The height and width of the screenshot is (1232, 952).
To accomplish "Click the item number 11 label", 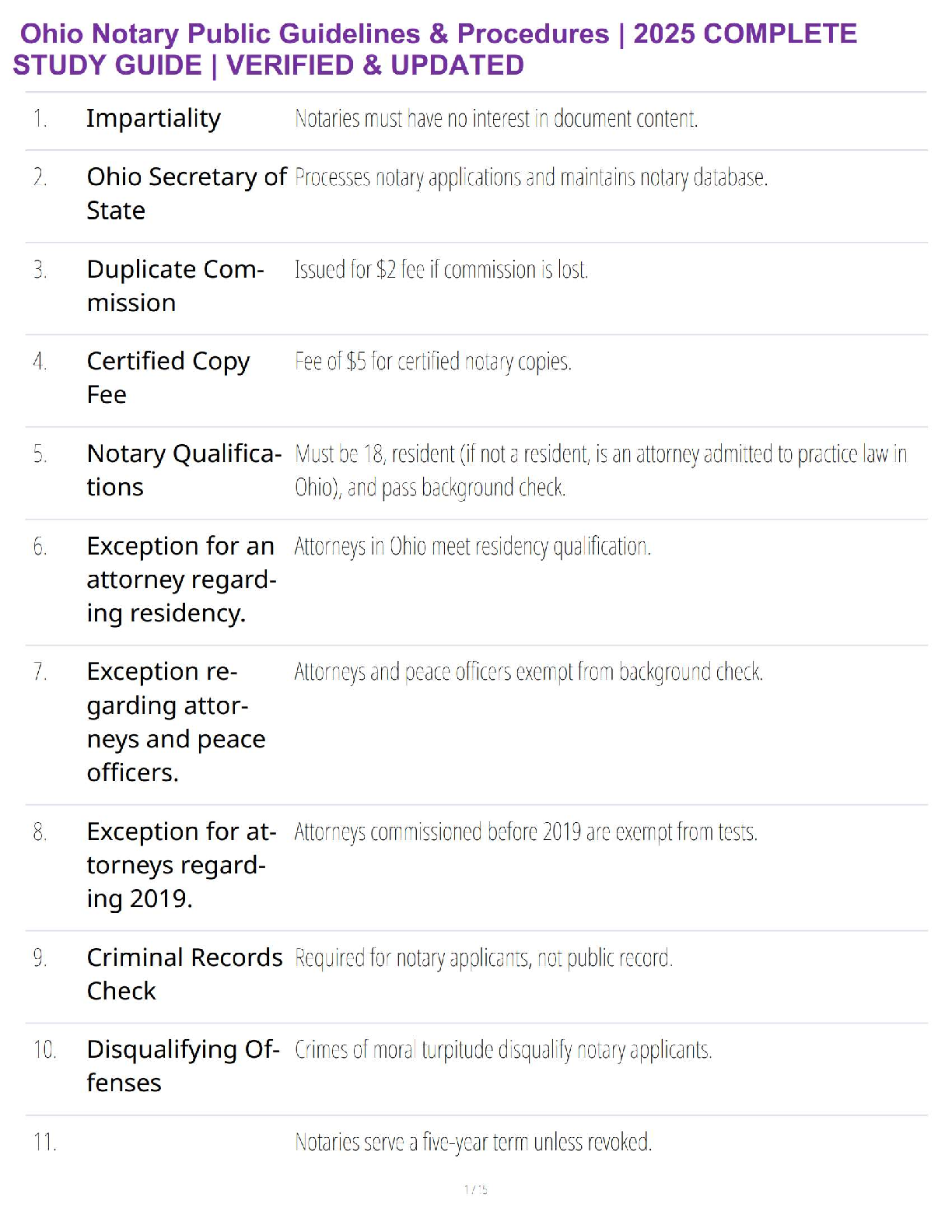I will (x=44, y=1142).
